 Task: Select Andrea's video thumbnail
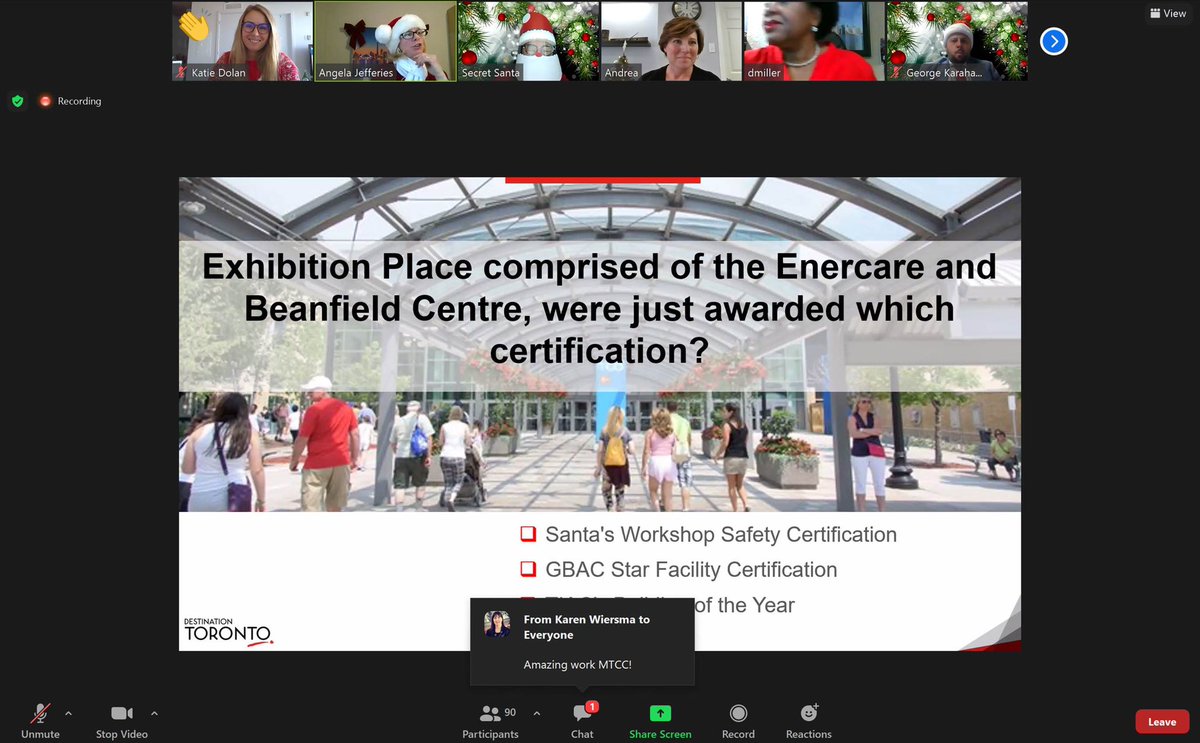[x=671, y=41]
